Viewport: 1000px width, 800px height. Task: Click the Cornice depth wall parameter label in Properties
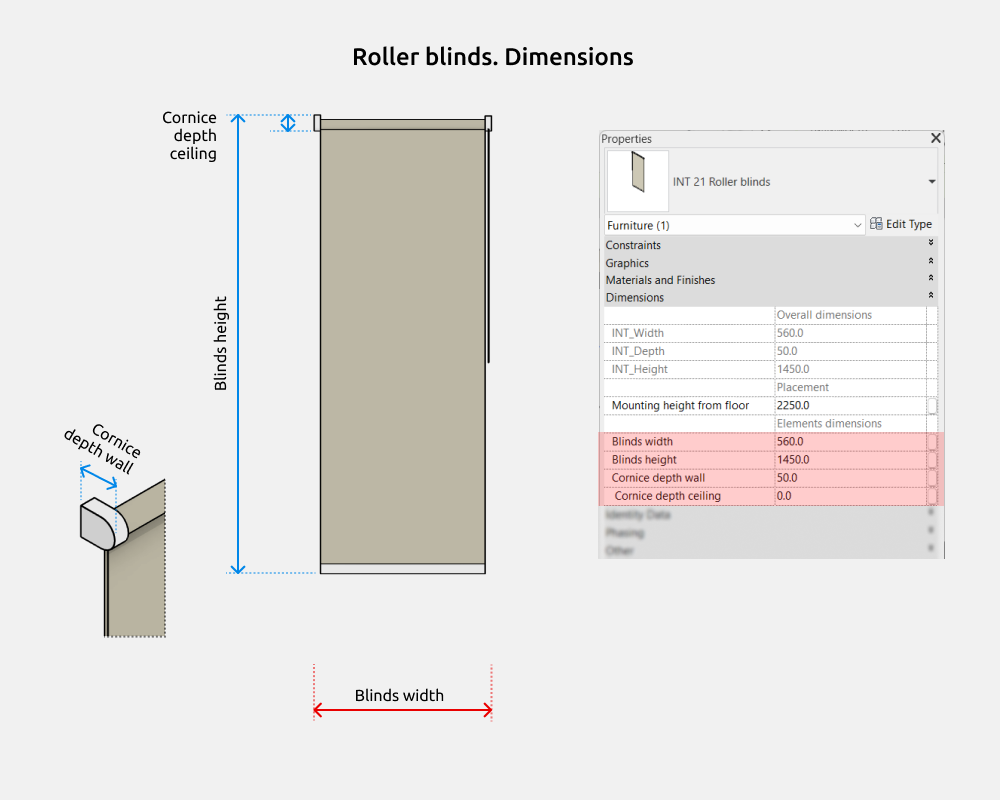(658, 478)
